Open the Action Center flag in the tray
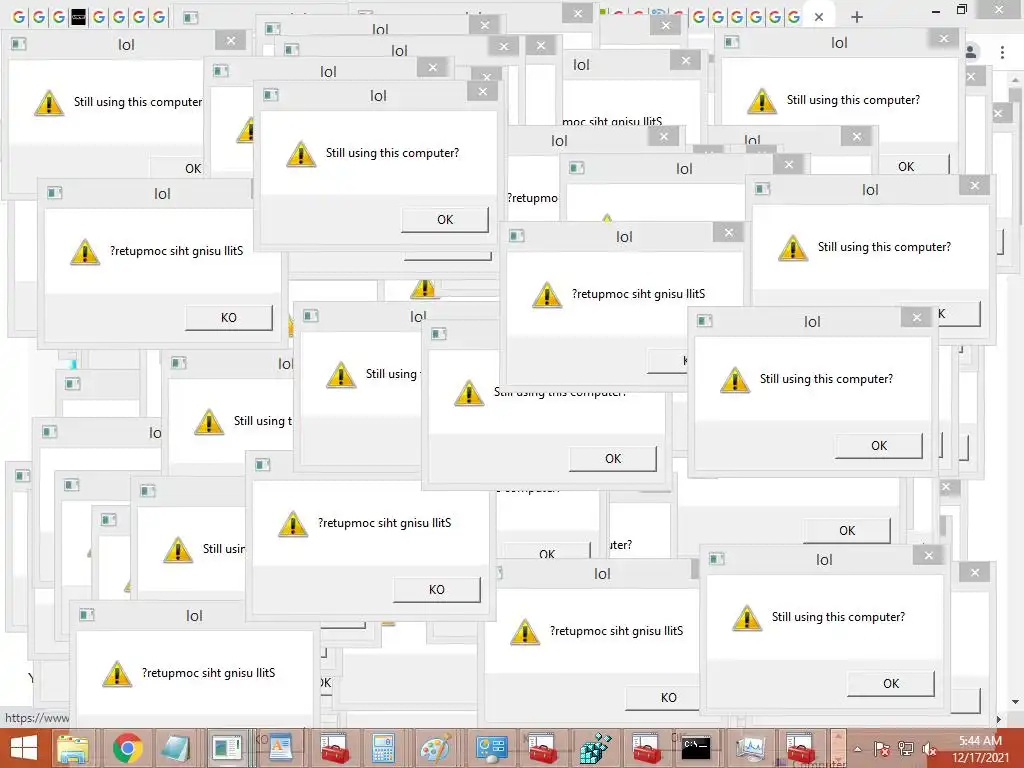This screenshot has width=1024, height=768. [x=881, y=749]
